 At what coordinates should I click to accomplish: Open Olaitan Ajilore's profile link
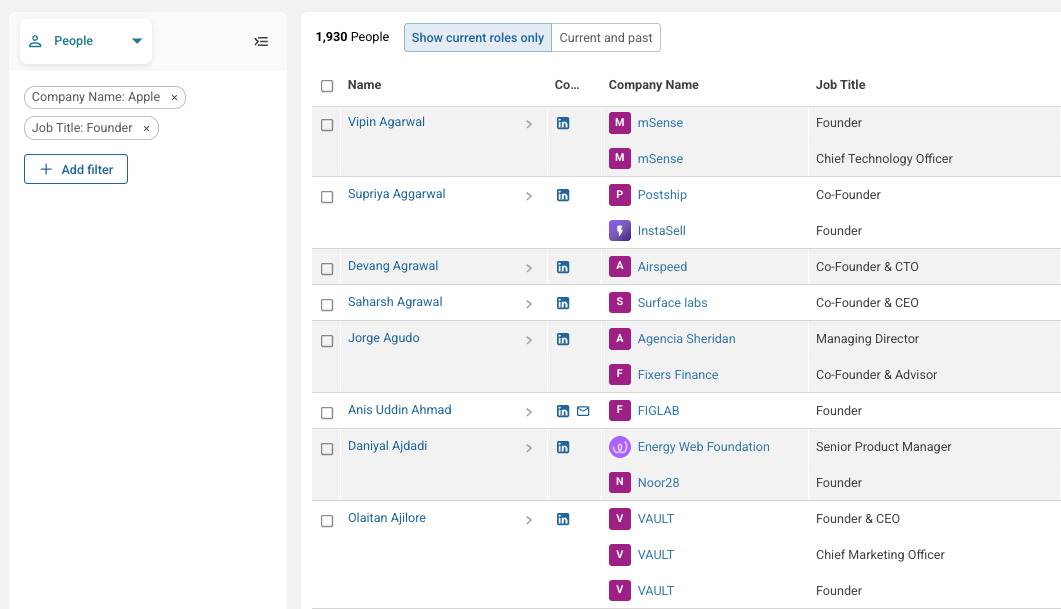click(x=387, y=518)
